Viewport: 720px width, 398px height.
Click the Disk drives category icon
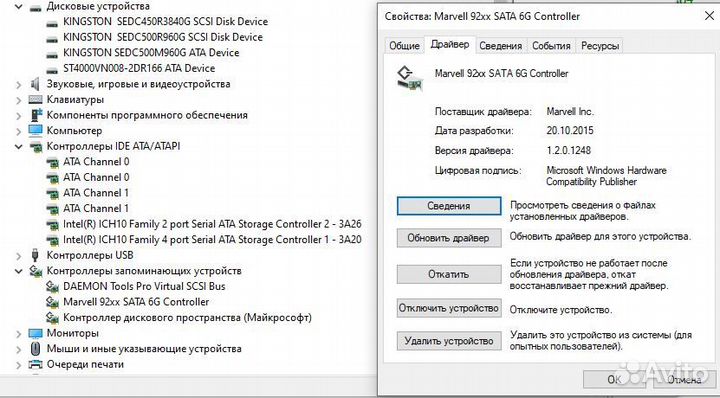(x=35, y=7)
